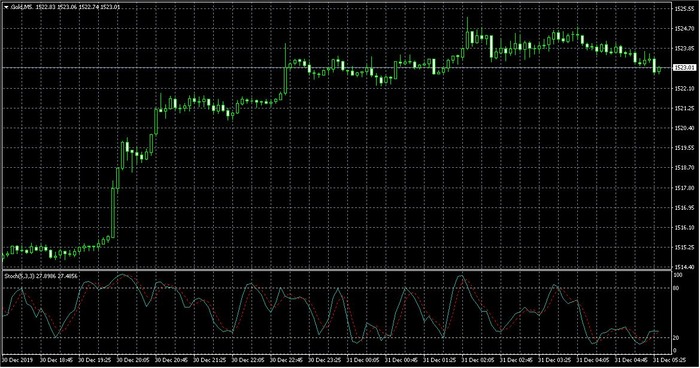Click price scale value 1523.85
The image size is (700, 368).
[x=684, y=48]
